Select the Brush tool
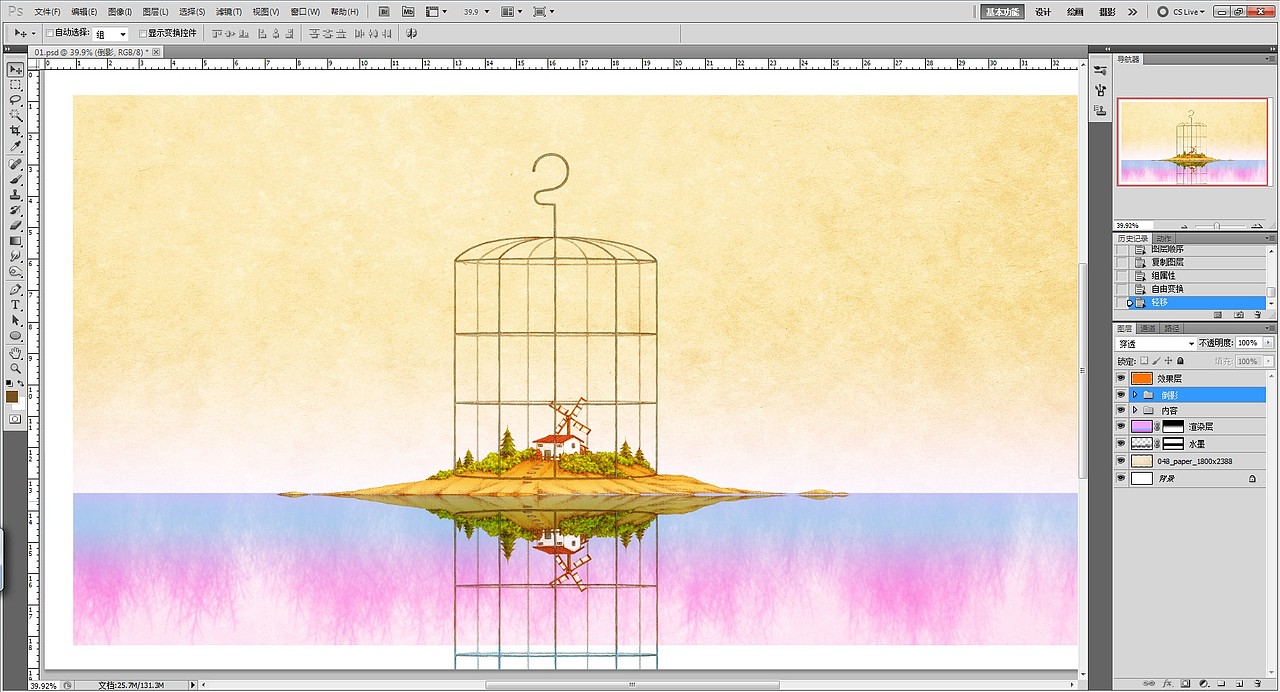This screenshot has width=1280, height=692. pos(16,179)
